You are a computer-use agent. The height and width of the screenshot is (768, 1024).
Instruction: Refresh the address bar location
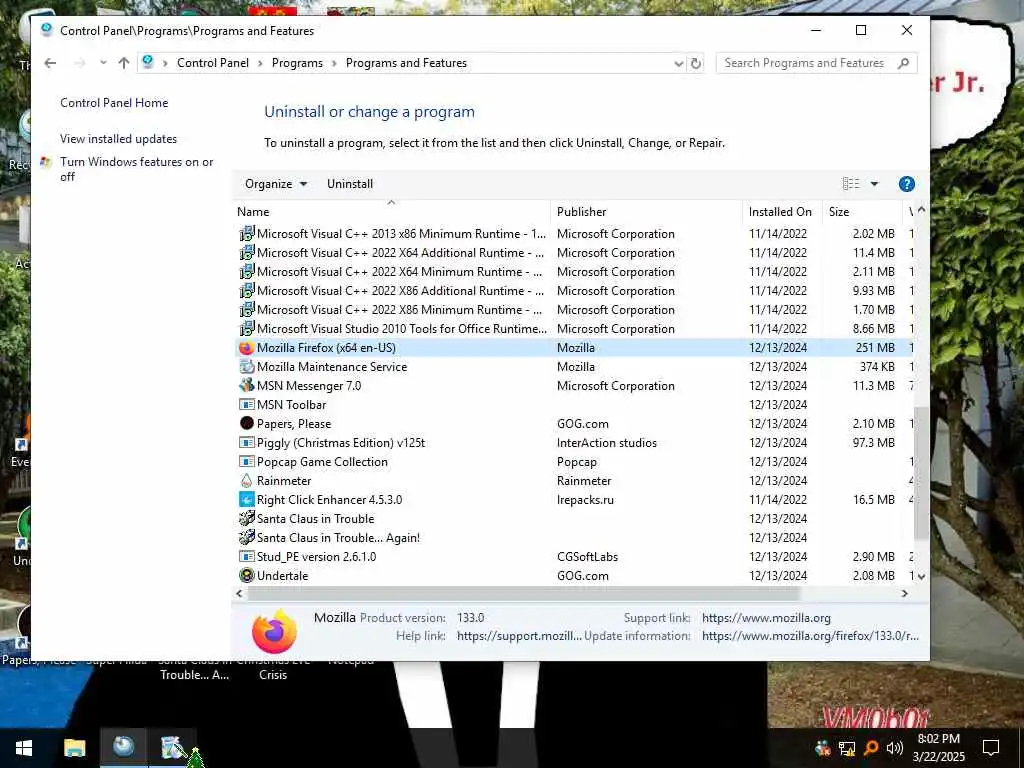(696, 63)
